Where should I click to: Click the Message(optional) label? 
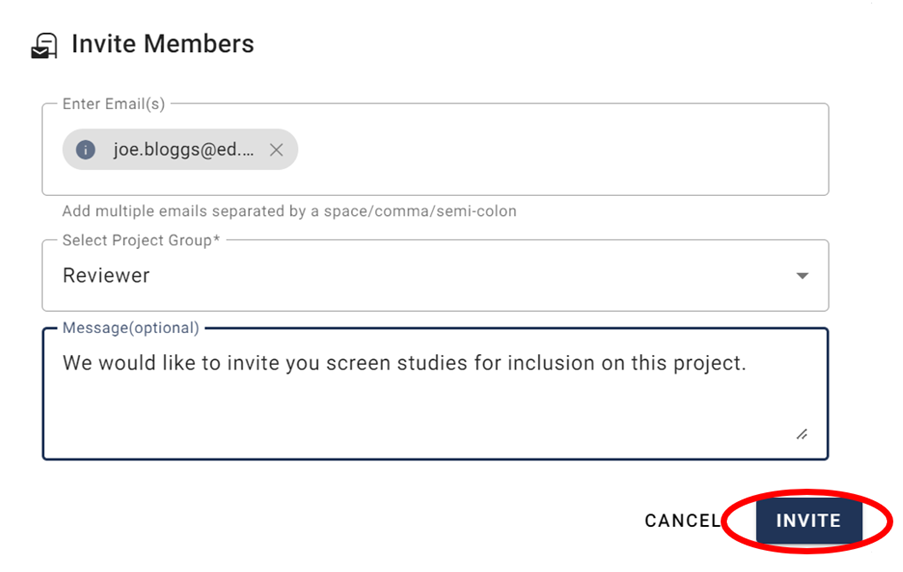click(130, 328)
